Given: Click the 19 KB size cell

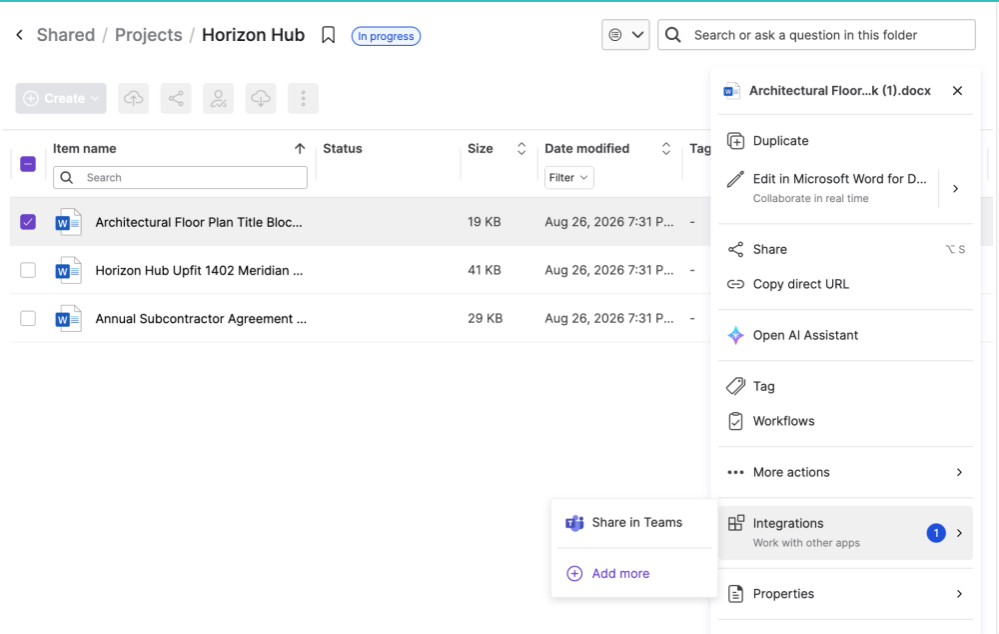Looking at the screenshot, I should tap(484, 222).
